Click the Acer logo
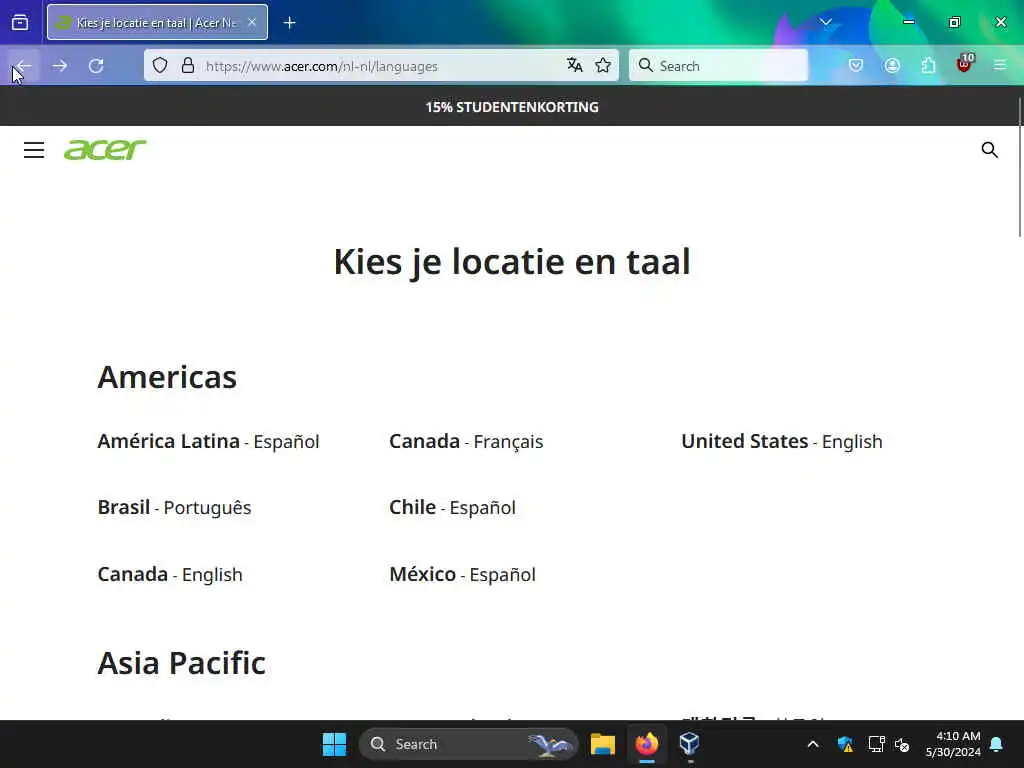This screenshot has width=1024, height=768. (105, 150)
